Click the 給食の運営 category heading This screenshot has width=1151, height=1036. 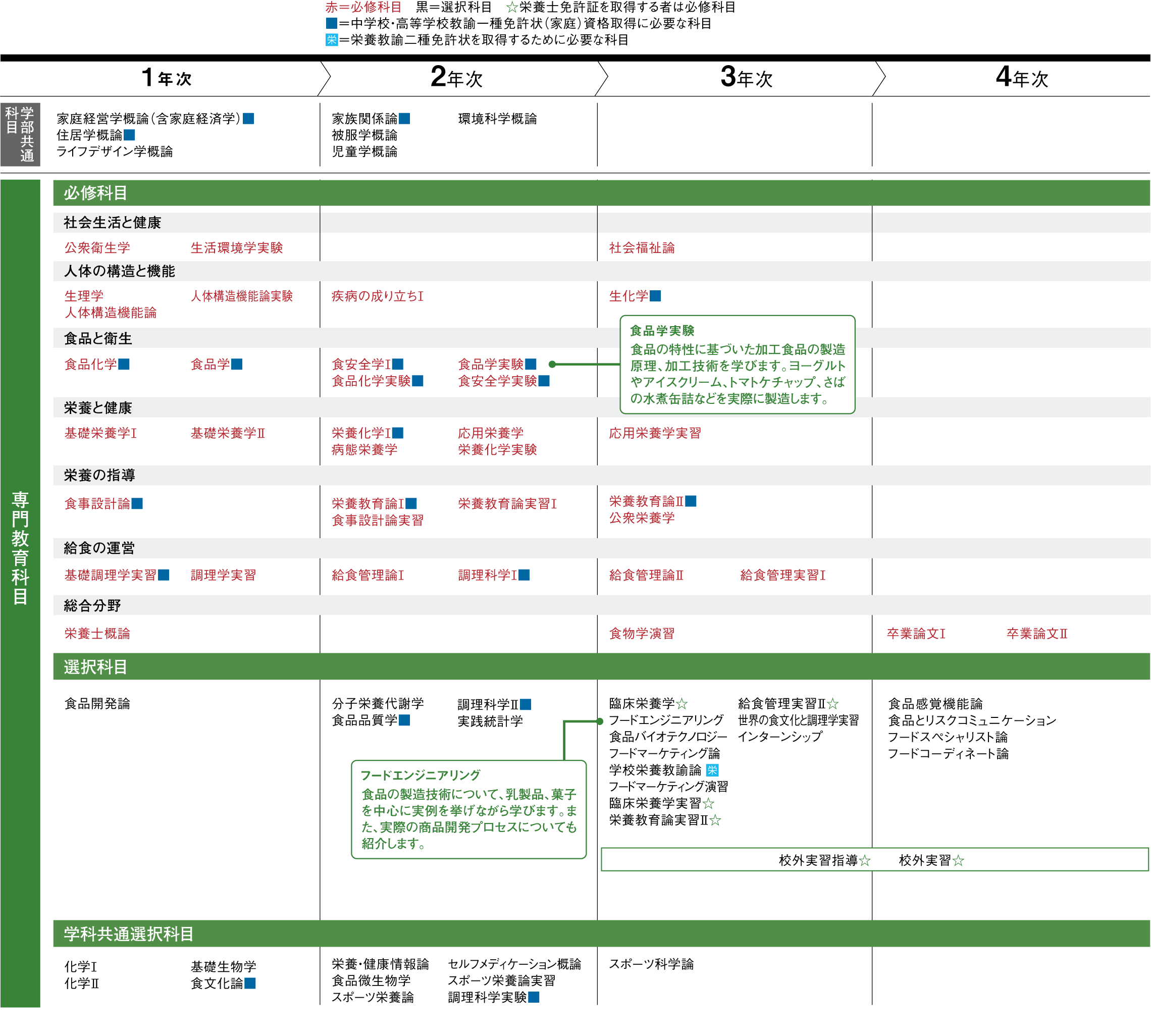[x=99, y=548]
